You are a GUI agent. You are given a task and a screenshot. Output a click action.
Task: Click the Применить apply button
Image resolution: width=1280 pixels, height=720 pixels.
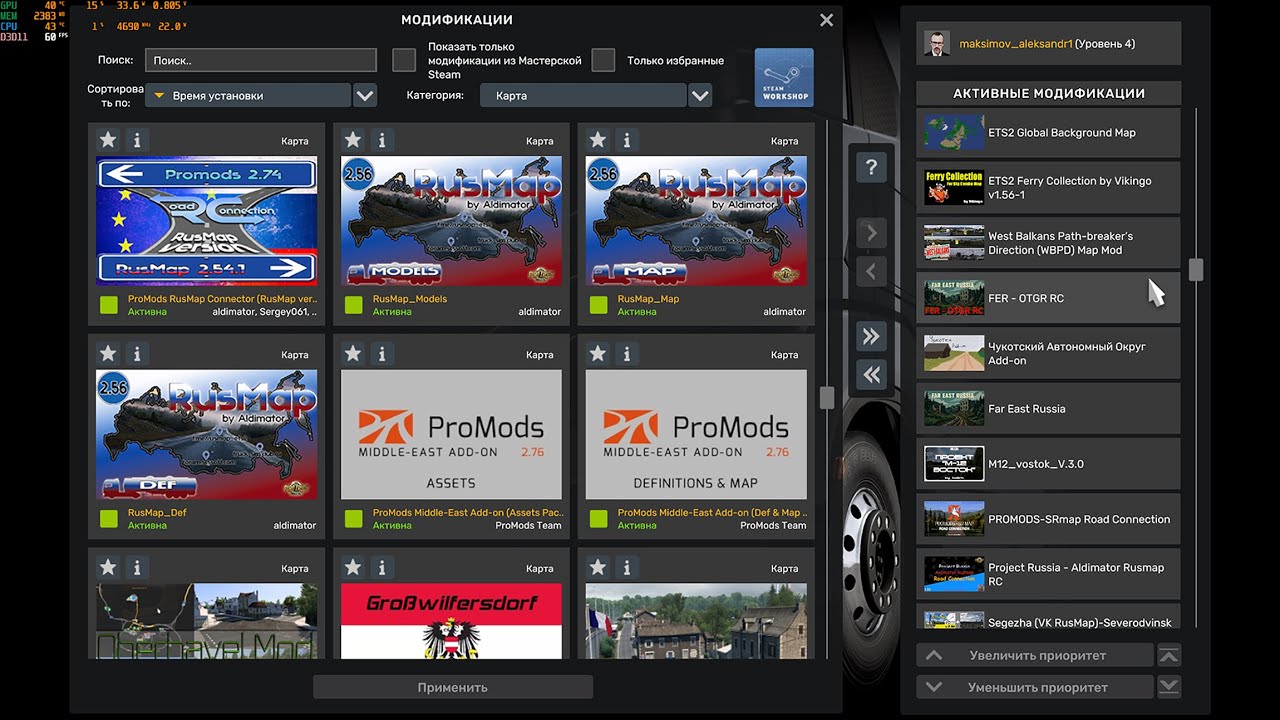click(453, 687)
